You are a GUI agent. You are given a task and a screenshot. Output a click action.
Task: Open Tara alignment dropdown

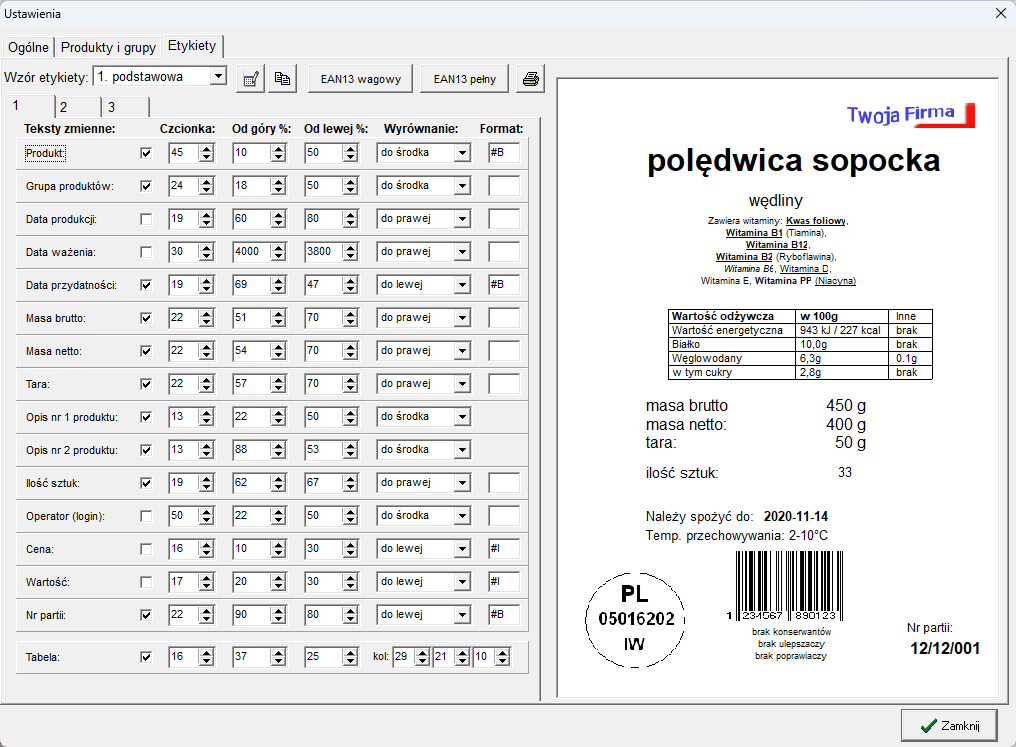462,384
